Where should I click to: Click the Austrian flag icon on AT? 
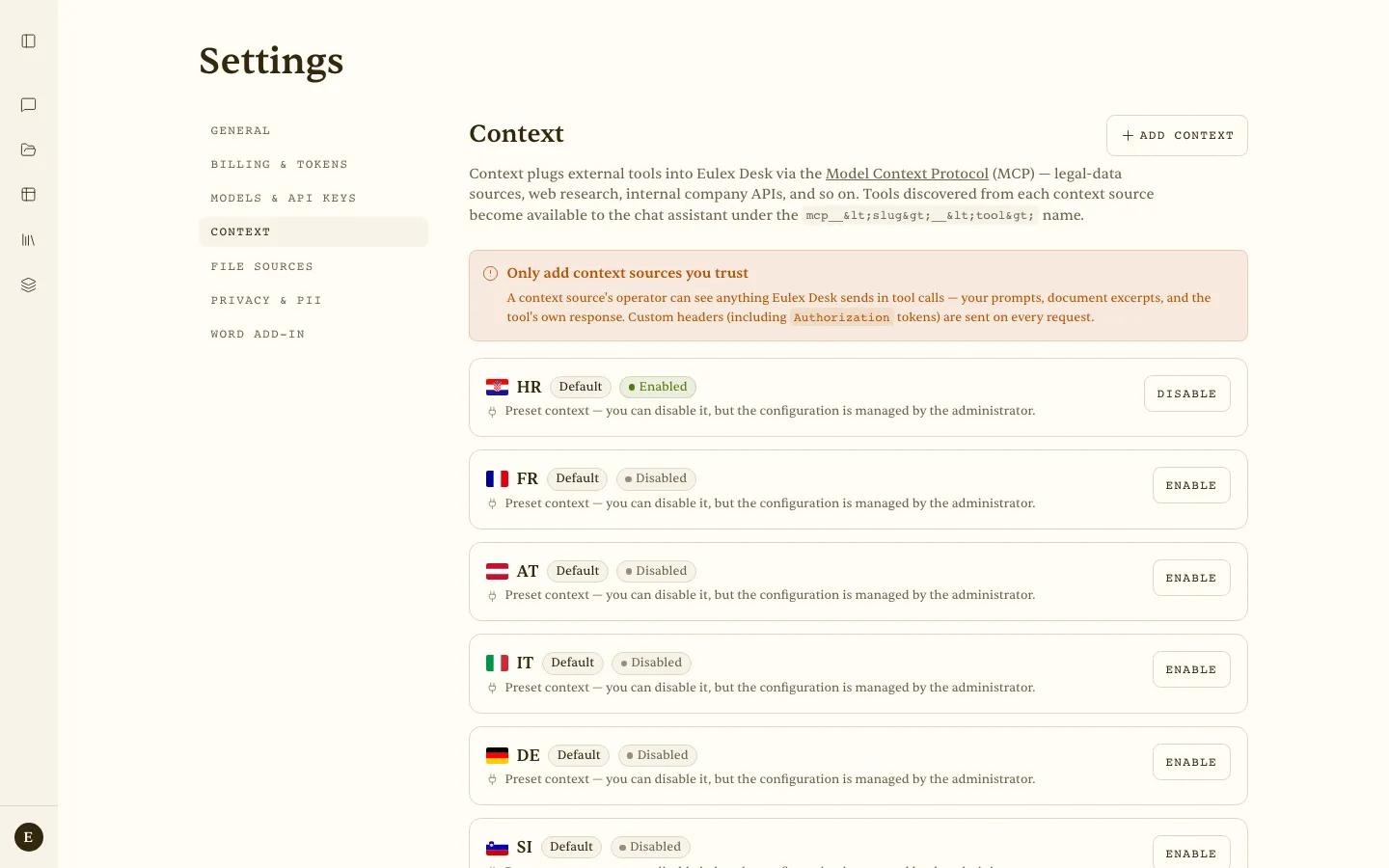[x=497, y=571]
